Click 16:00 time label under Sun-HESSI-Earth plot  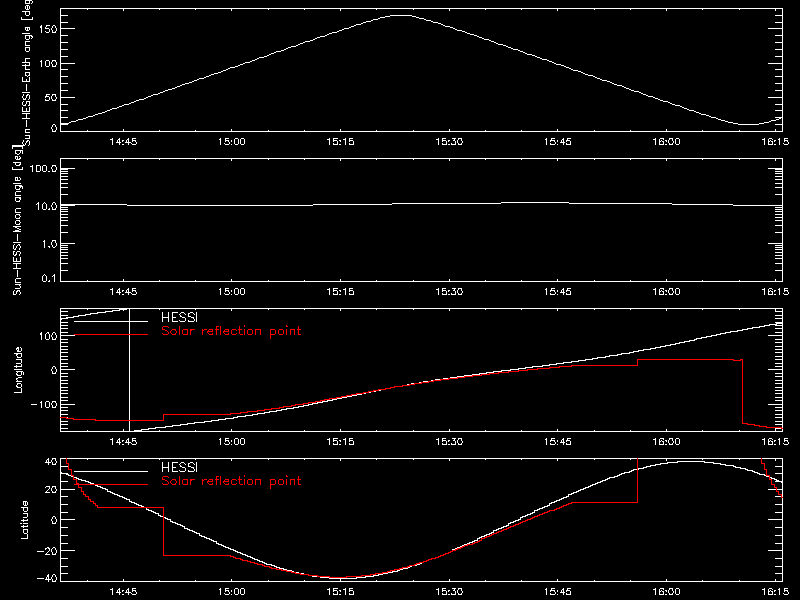pos(666,142)
